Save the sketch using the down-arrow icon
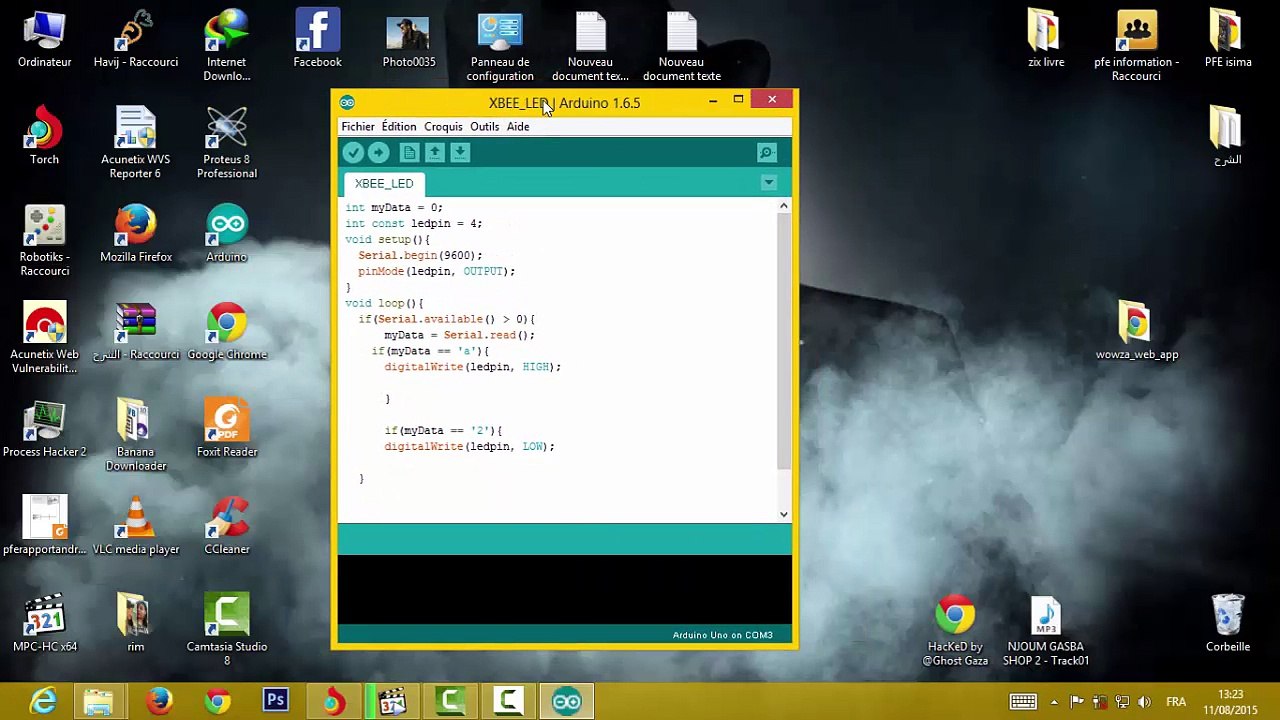Image resolution: width=1280 pixels, height=720 pixels. click(x=460, y=152)
